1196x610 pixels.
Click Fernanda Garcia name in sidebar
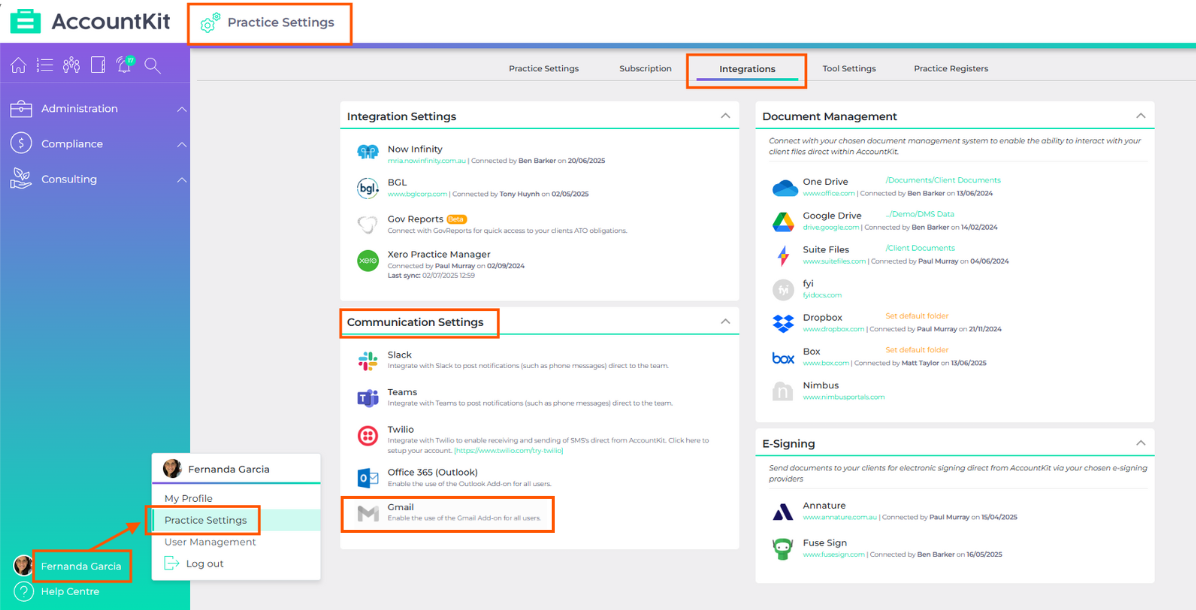point(81,566)
